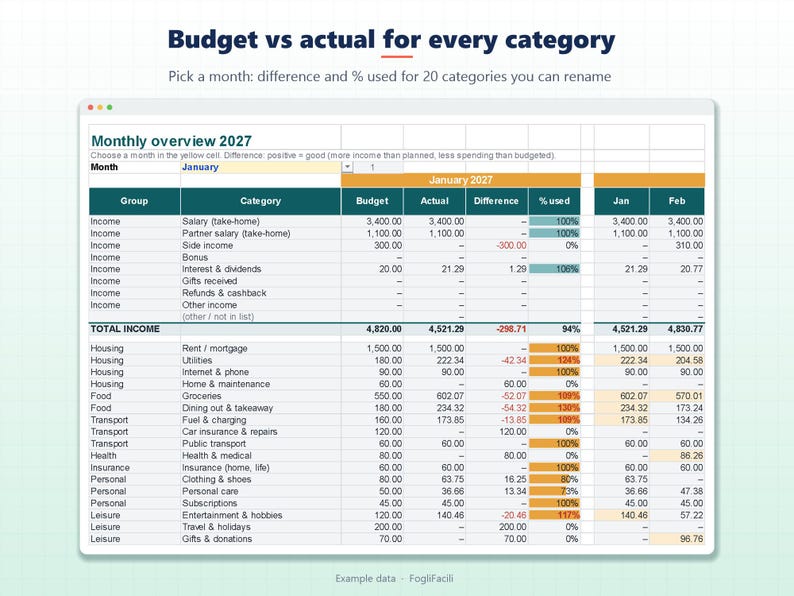
Task: Open the month dropdown arrow
Action: click(347, 167)
